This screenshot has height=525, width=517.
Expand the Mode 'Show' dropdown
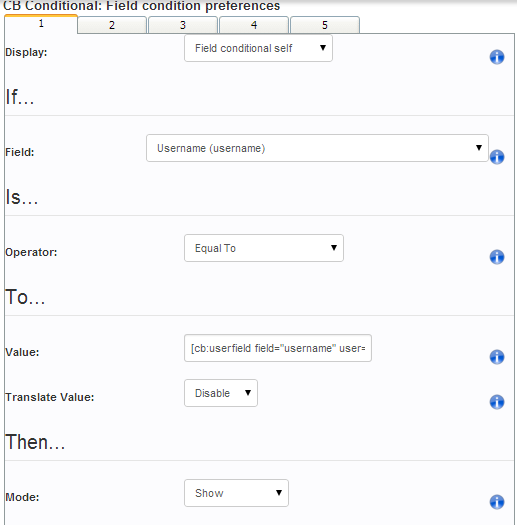pos(236,493)
